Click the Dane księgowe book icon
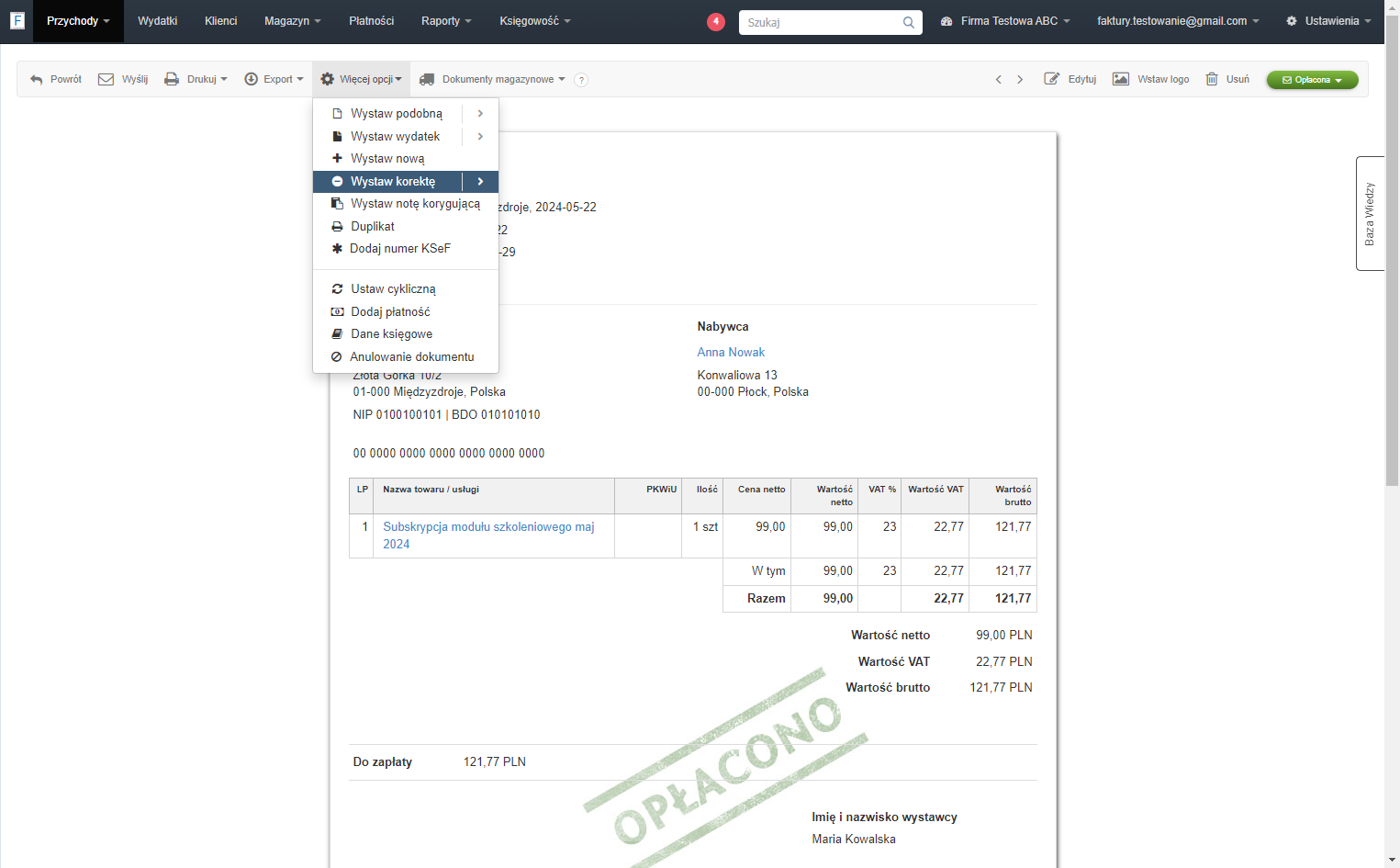This screenshot has height=868, width=1400. tap(337, 334)
